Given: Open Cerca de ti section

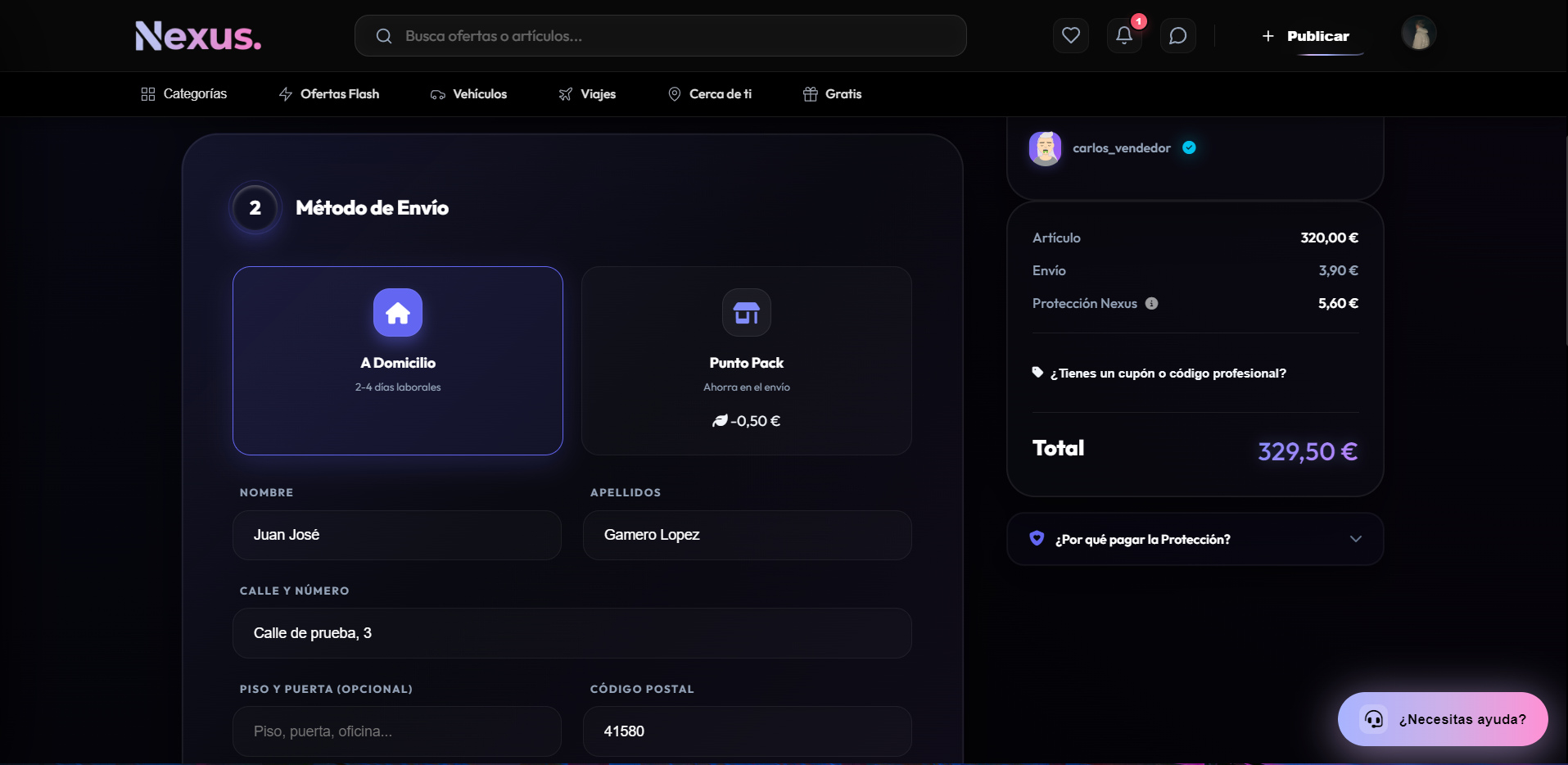Looking at the screenshot, I should (x=710, y=94).
